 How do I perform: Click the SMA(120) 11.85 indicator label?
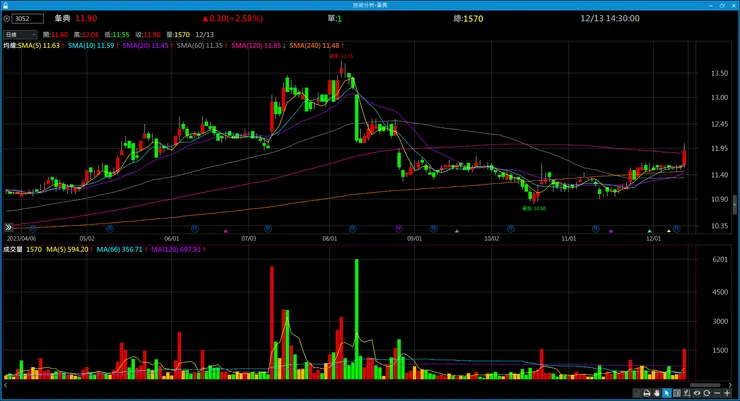point(256,46)
